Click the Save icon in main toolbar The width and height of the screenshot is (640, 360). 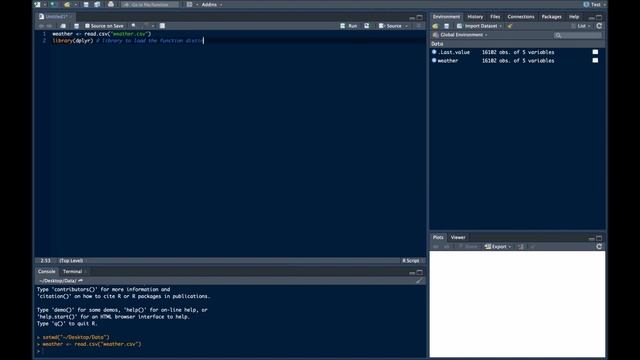(86, 4)
